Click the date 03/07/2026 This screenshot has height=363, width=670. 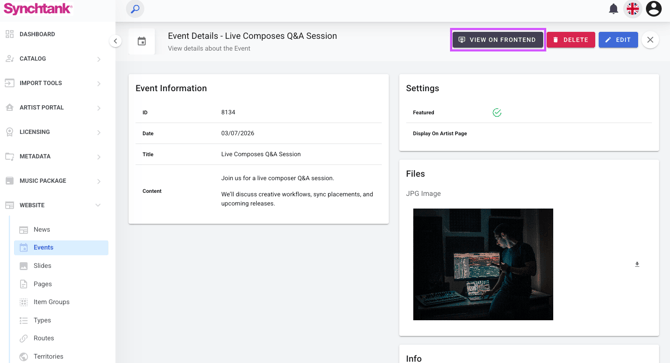click(238, 133)
